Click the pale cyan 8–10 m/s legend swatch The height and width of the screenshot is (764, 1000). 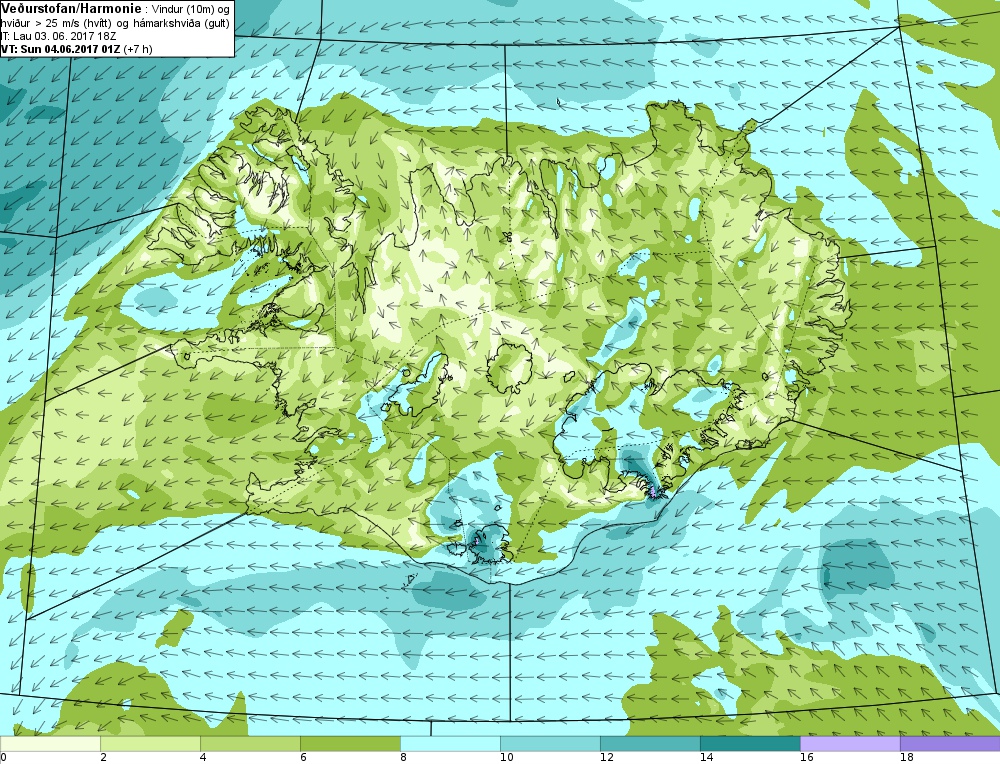point(450,744)
